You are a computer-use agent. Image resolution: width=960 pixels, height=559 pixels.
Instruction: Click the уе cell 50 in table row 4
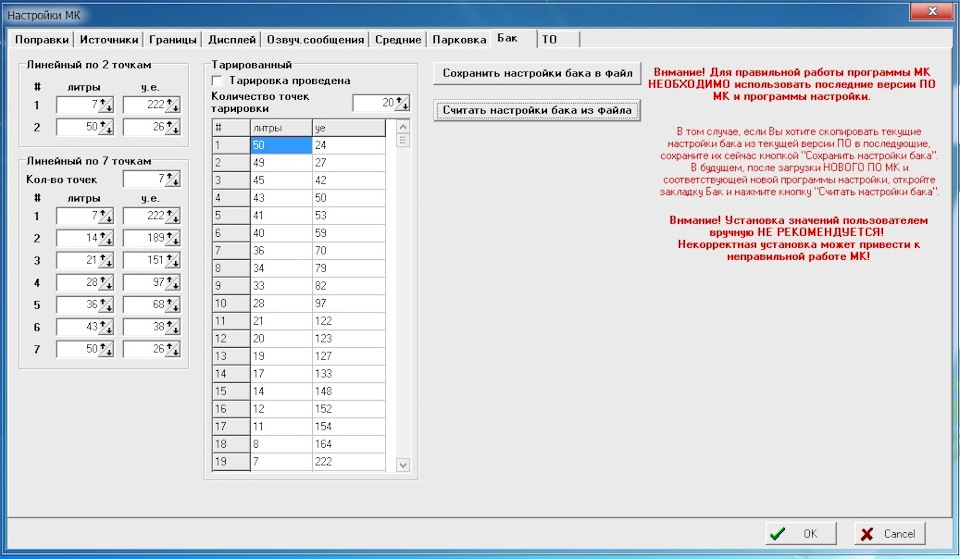click(x=349, y=198)
